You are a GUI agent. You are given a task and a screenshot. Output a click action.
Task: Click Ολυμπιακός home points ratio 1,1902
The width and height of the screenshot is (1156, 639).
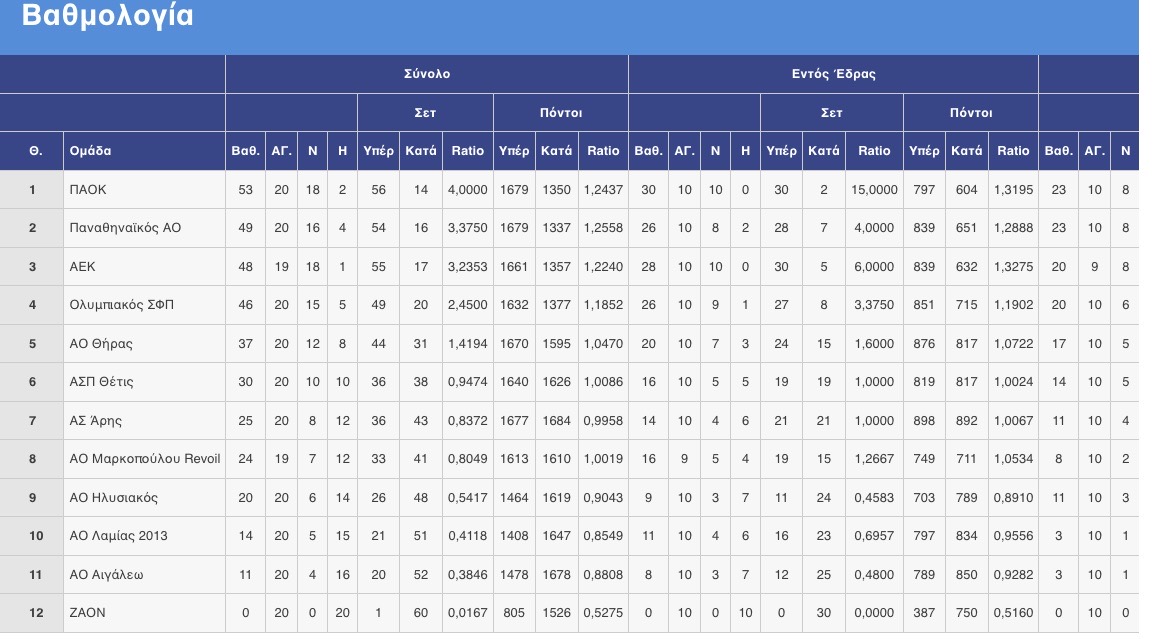(x=1013, y=304)
